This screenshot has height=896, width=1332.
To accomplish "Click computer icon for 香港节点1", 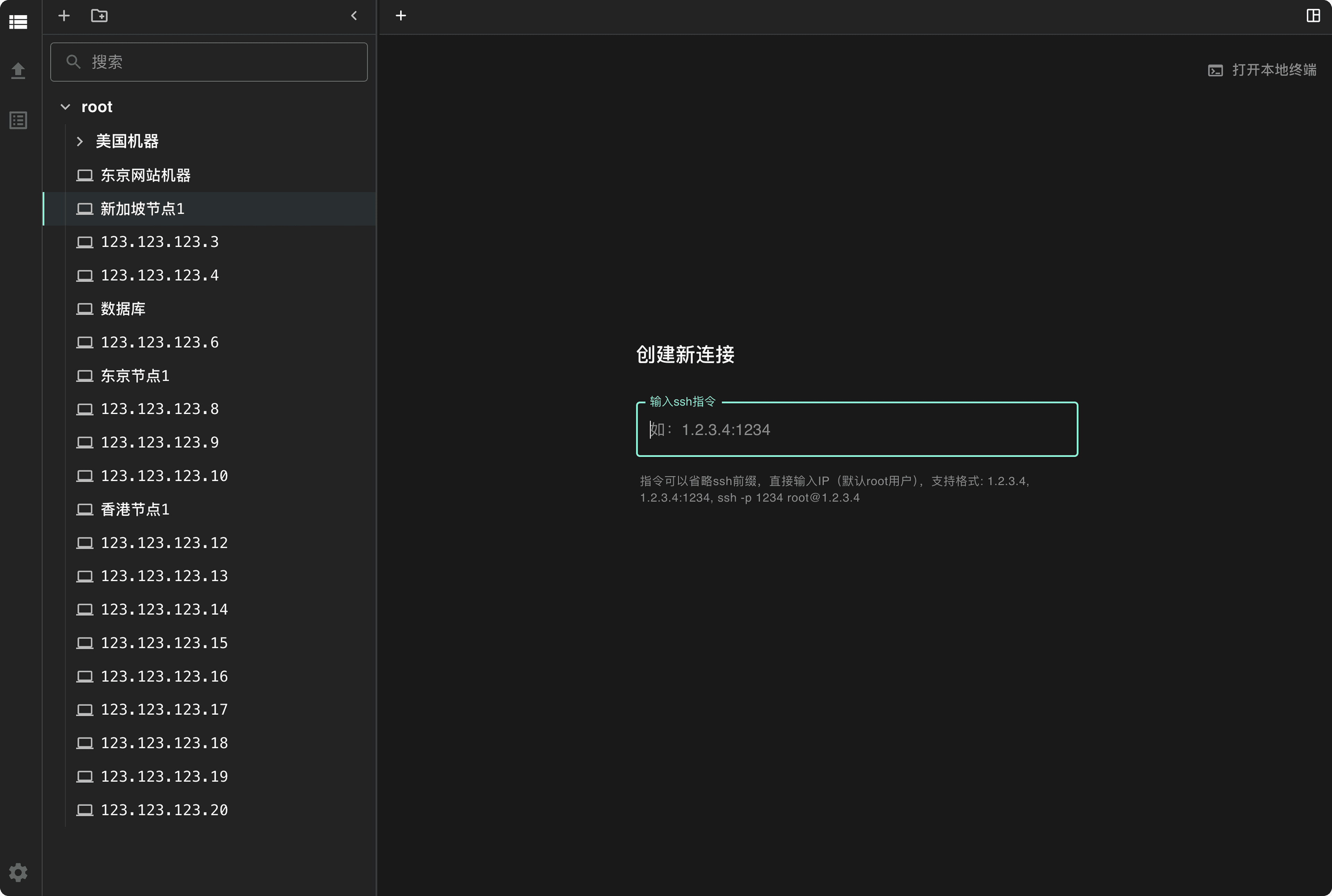I will (x=85, y=510).
